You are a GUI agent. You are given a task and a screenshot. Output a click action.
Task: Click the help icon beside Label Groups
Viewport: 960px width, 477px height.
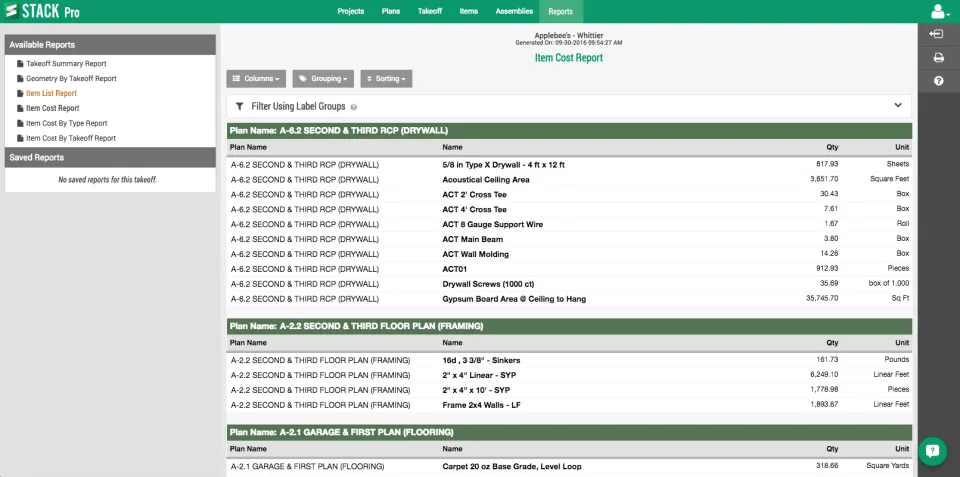(354, 107)
